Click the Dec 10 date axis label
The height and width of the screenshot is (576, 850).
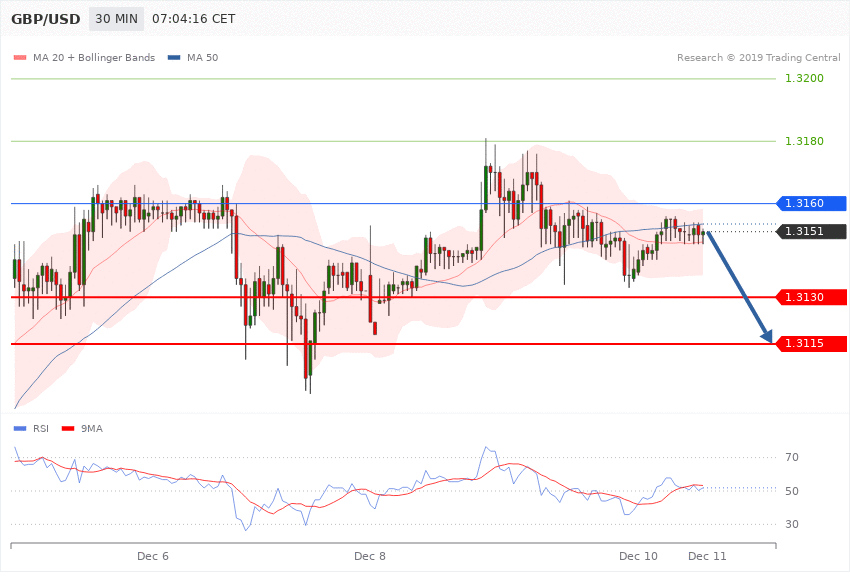(x=638, y=556)
